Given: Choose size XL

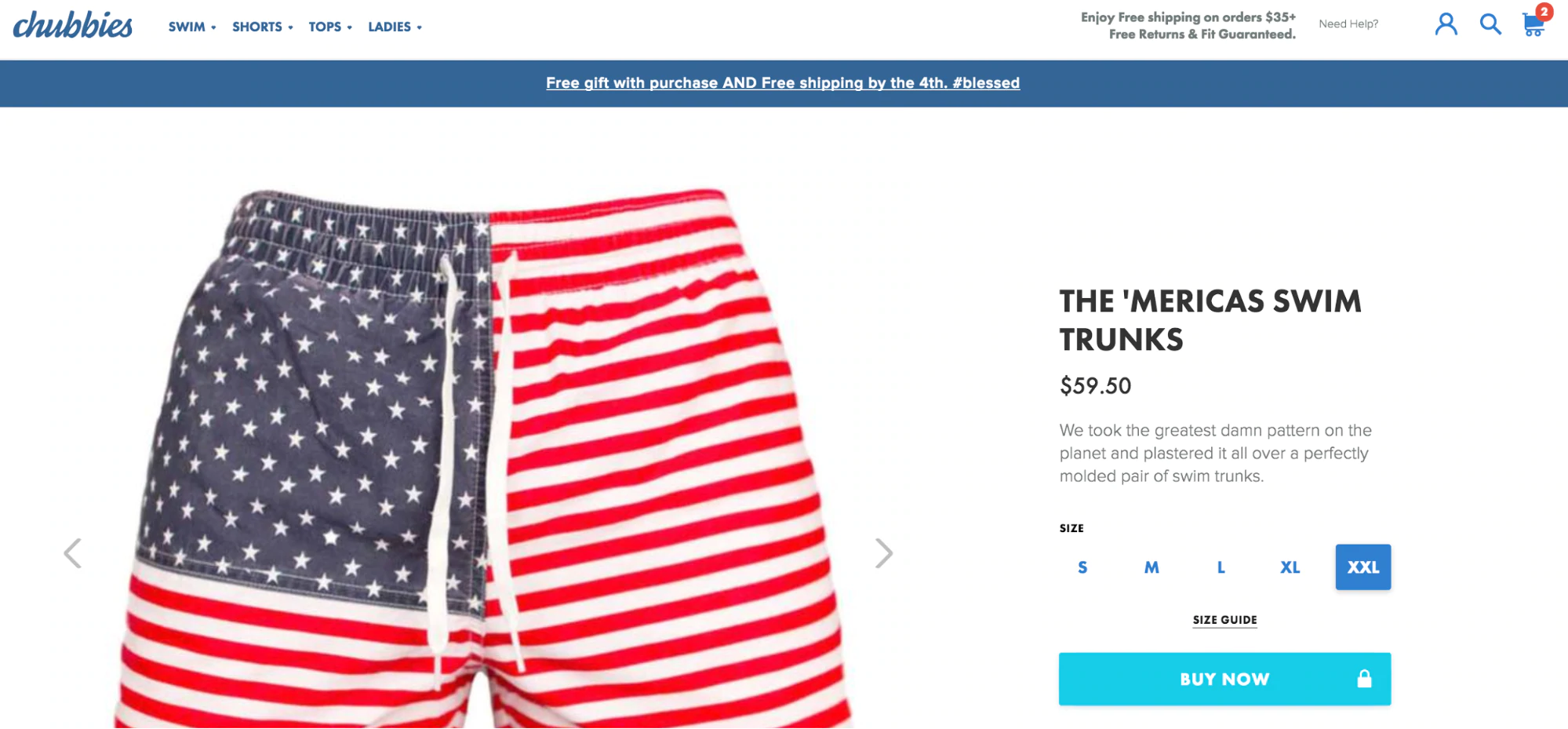Looking at the screenshot, I should click(1290, 567).
